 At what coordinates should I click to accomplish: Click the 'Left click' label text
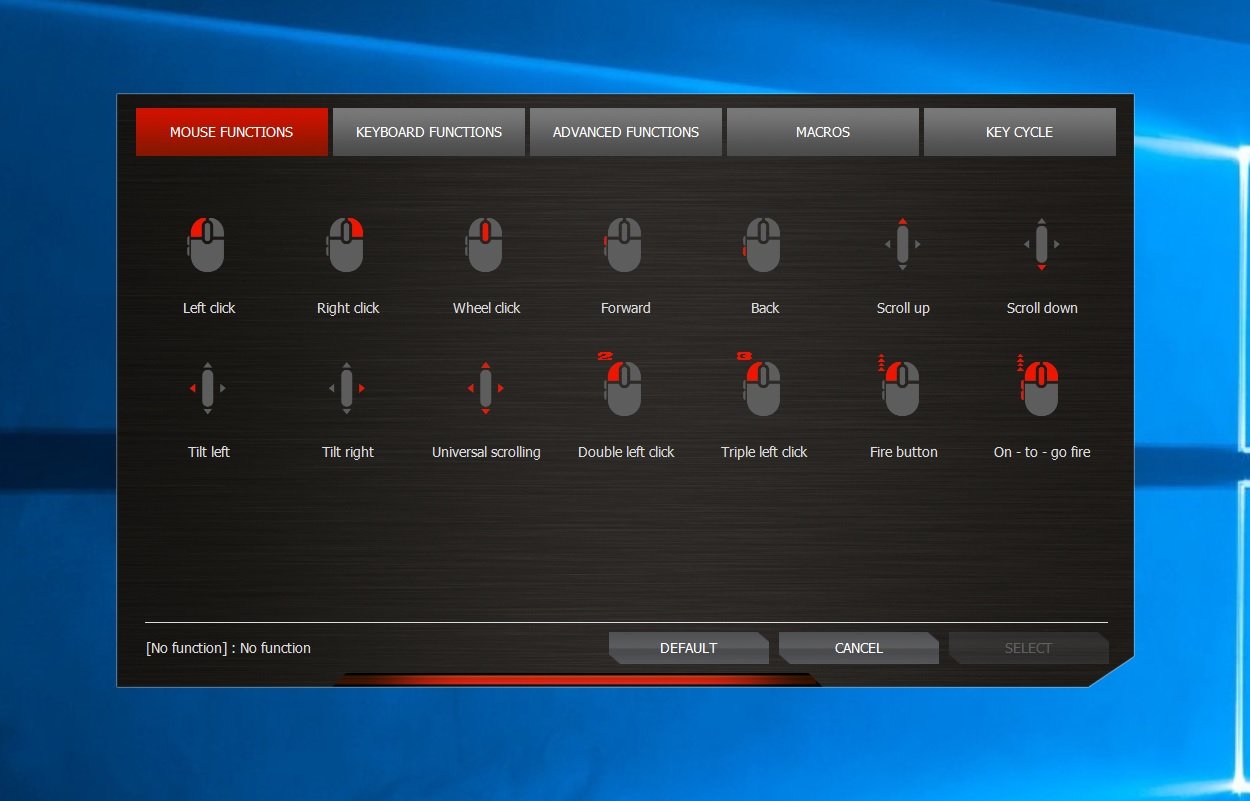(x=209, y=308)
